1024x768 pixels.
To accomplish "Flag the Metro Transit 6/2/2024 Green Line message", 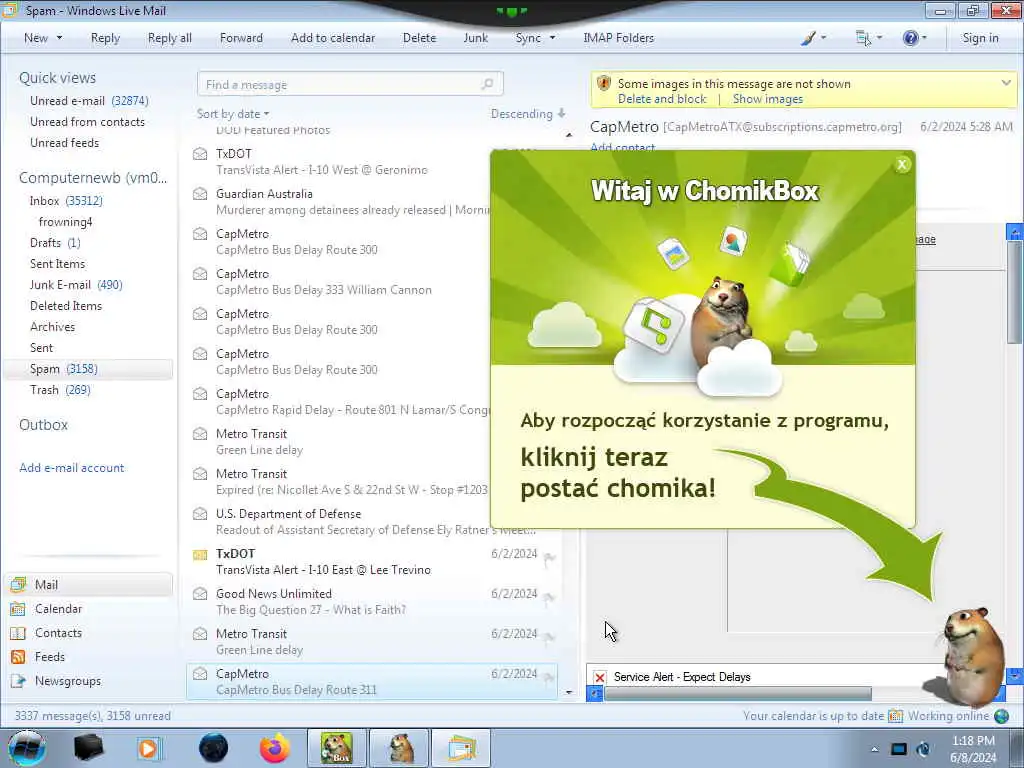I will [549, 637].
